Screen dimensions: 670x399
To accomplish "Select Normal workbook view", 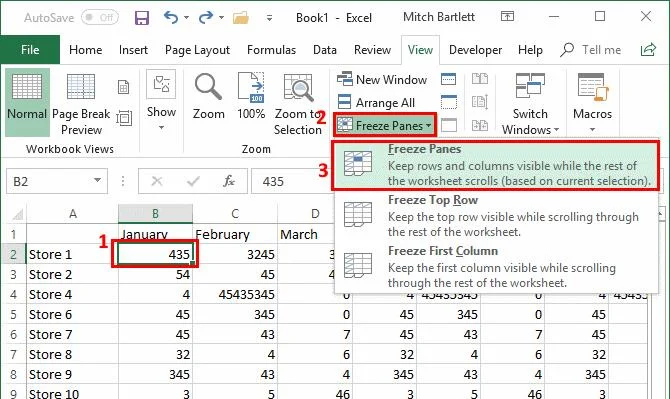I will point(27,102).
